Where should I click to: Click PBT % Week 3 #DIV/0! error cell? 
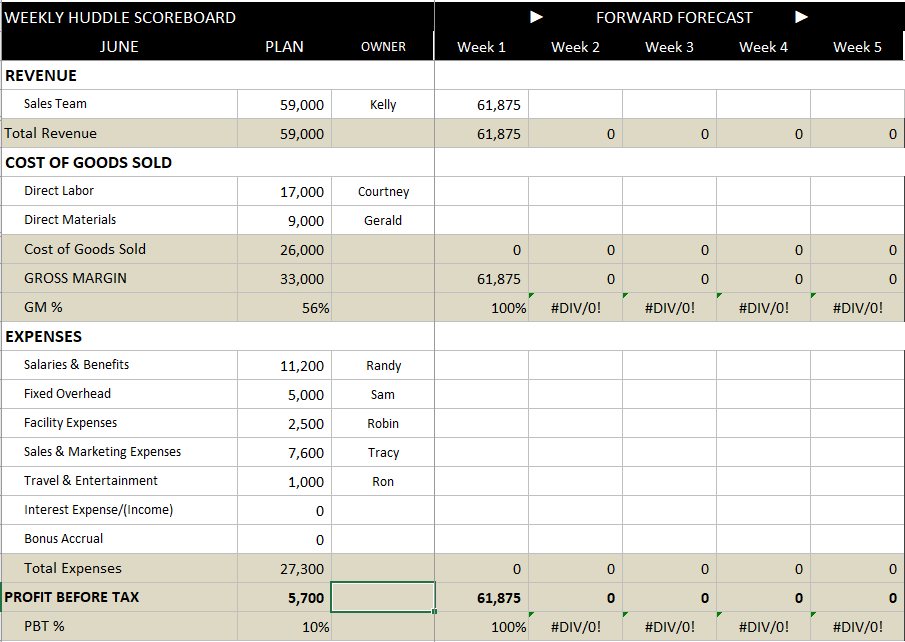pos(670,626)
